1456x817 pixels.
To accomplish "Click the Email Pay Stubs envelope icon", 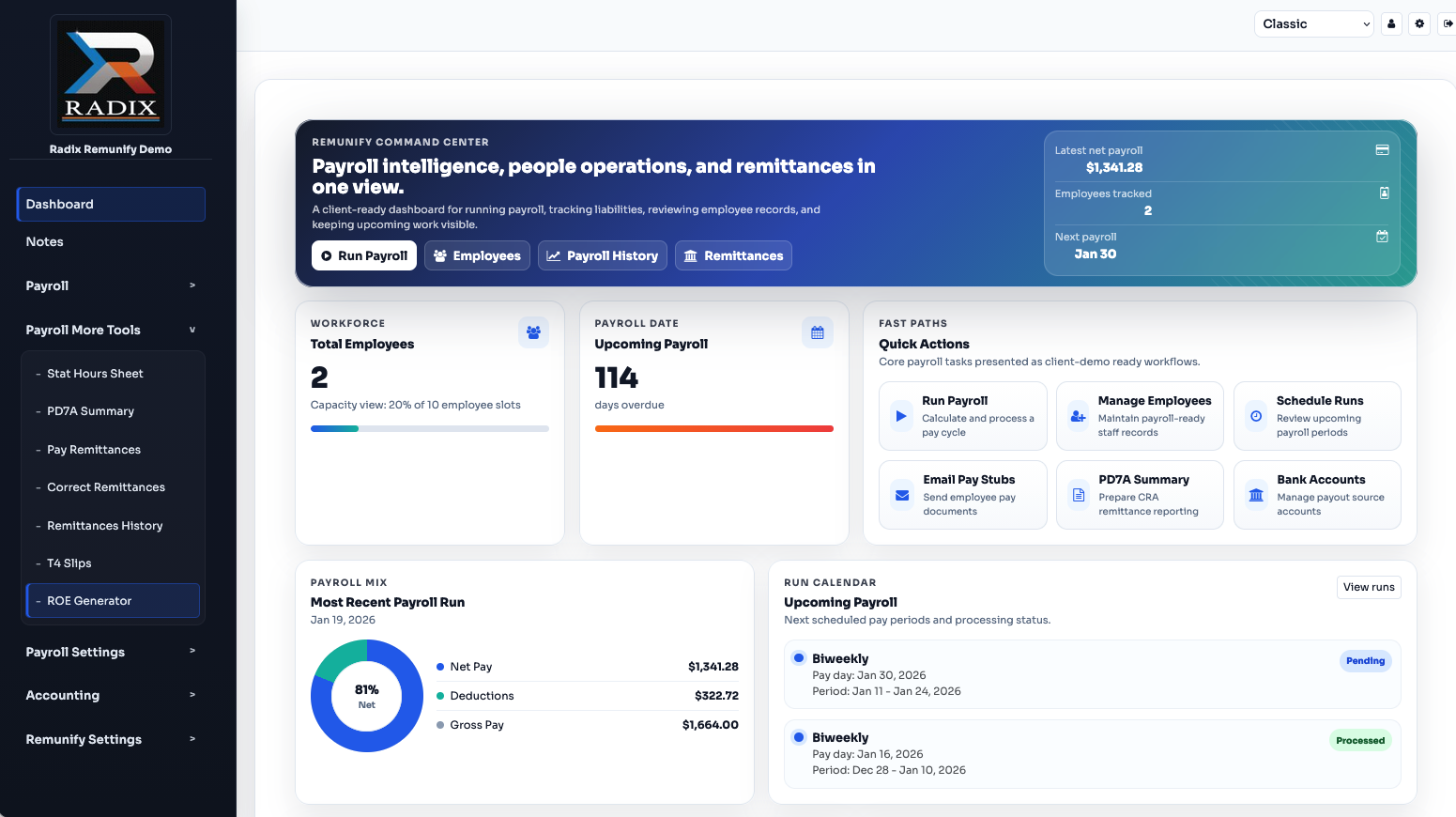I will (902, 495).
